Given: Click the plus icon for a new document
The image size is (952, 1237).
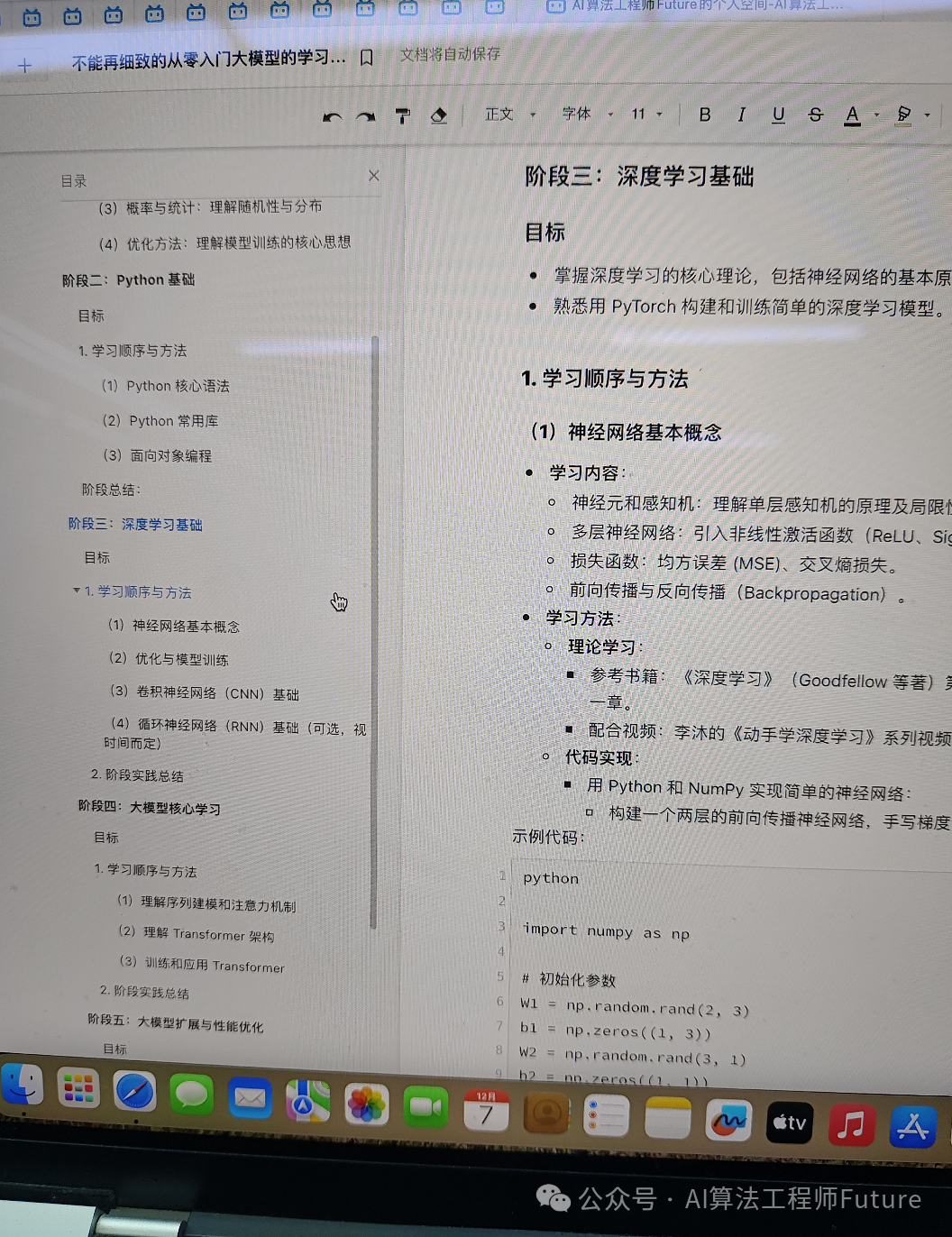Looking at the screenshot, I should 24,66.
